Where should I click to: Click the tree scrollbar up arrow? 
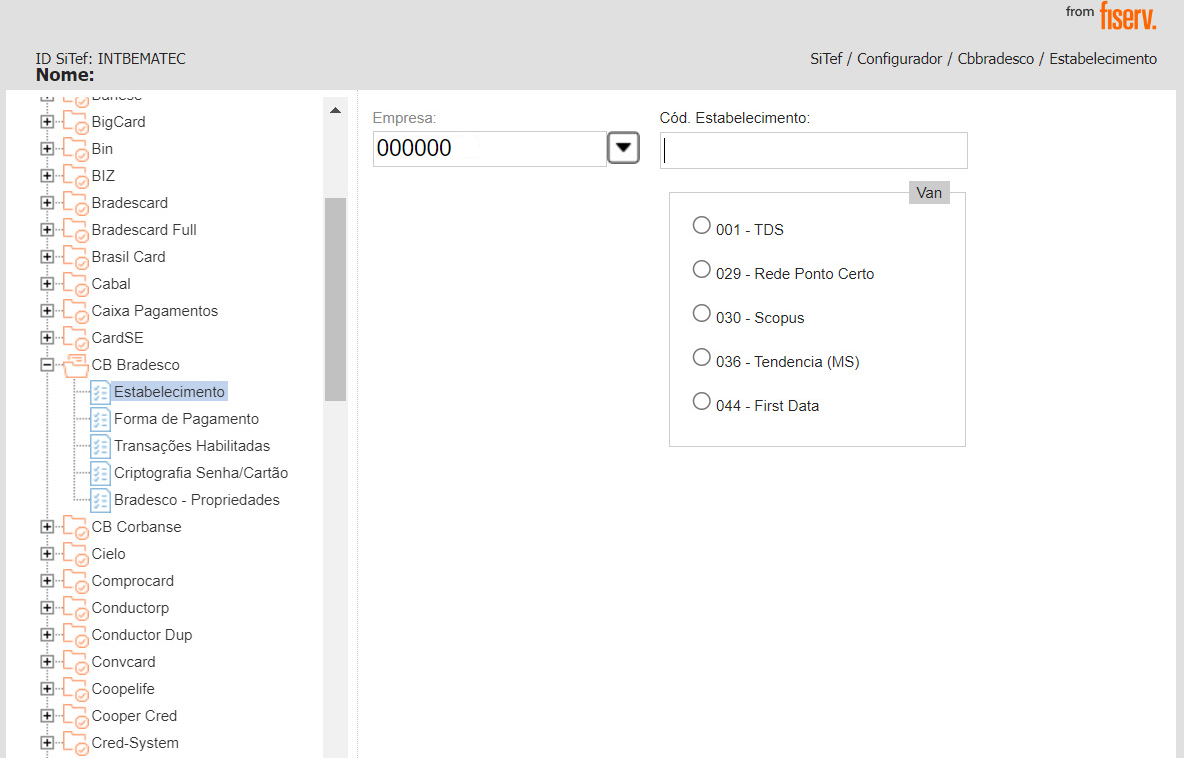coord(335,110)
